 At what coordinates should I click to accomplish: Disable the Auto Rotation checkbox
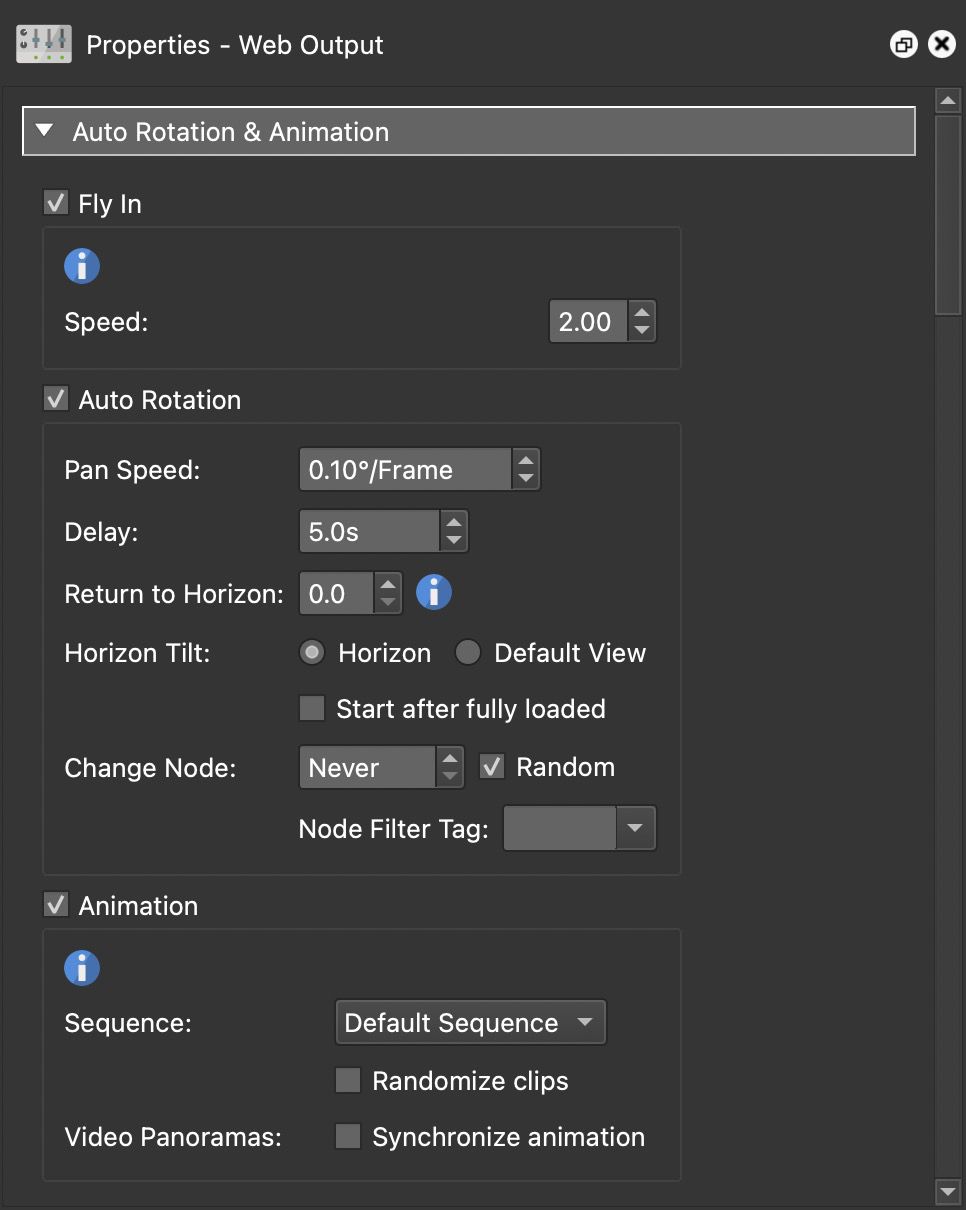55,399
